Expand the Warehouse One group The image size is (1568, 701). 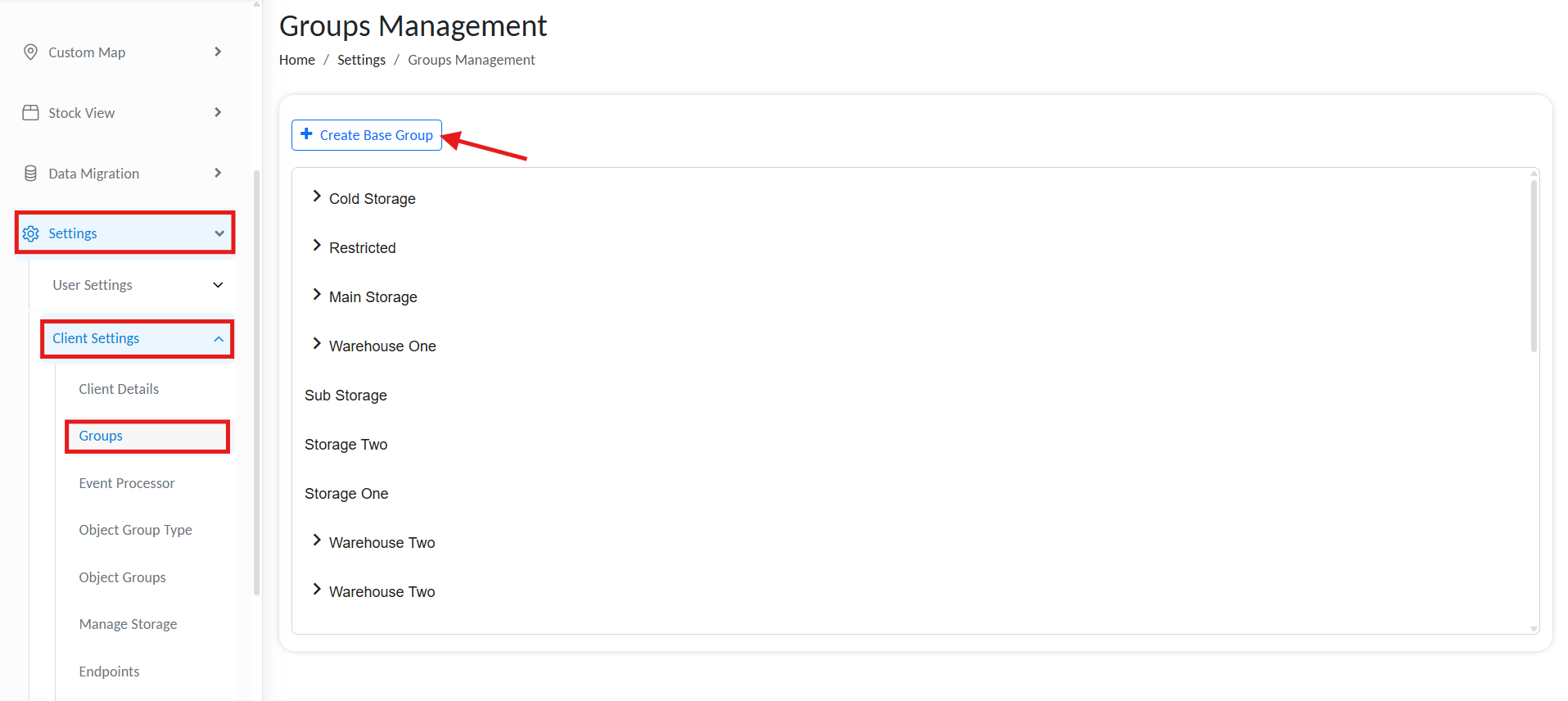(317, 344)
